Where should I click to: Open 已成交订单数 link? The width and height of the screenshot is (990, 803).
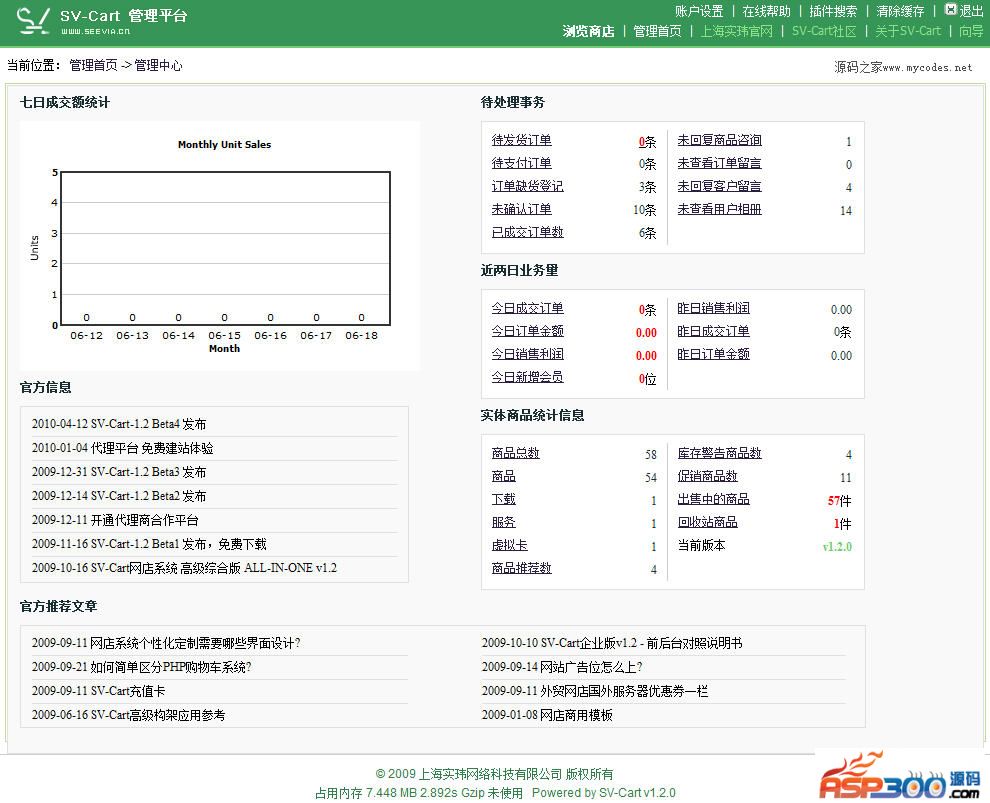(527, 232)
